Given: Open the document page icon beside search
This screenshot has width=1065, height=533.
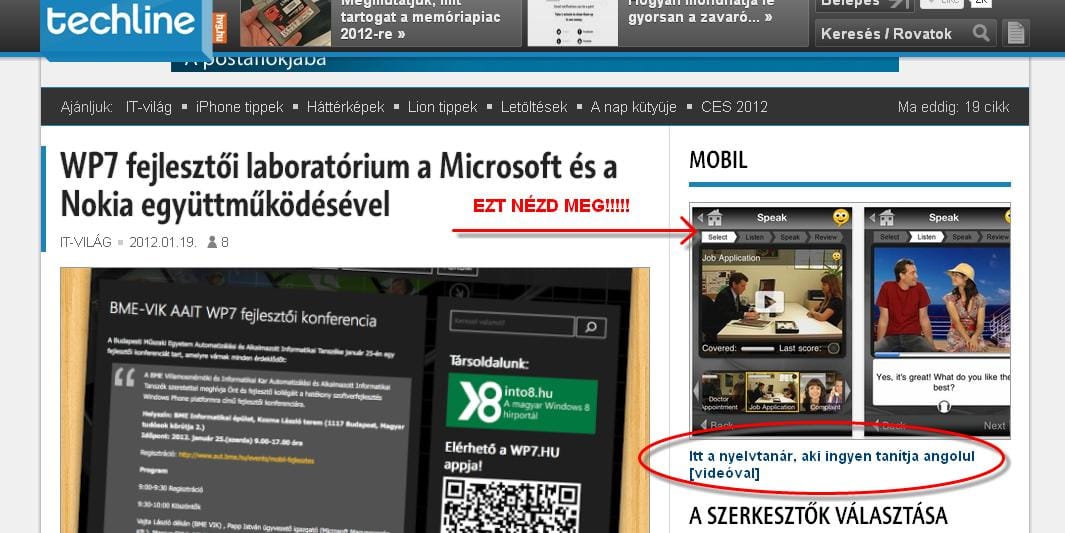Looking at the screenshot, I should (1015, 33).
